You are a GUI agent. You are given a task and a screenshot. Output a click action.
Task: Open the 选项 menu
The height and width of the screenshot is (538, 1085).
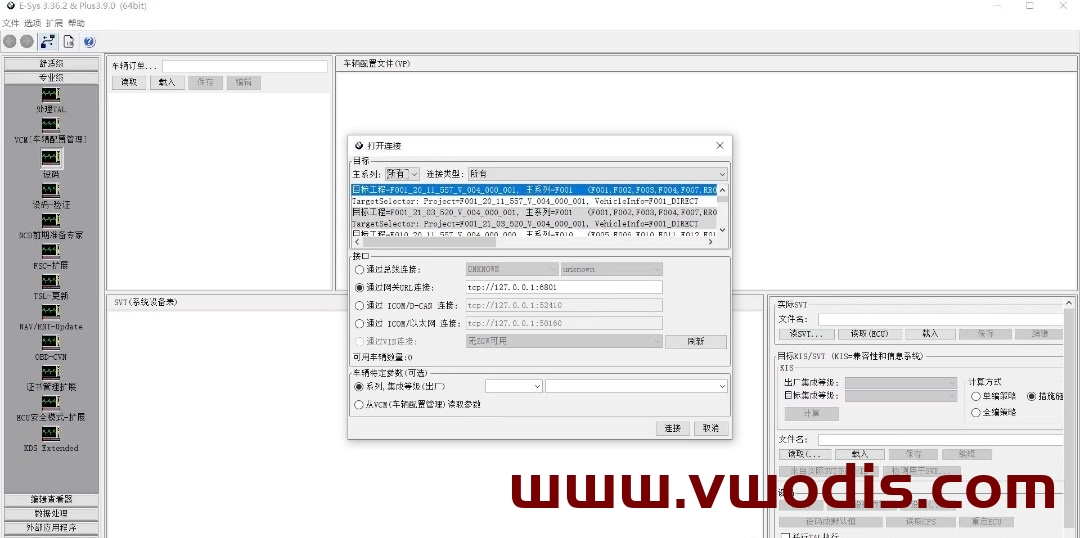[x=33, y=23]
